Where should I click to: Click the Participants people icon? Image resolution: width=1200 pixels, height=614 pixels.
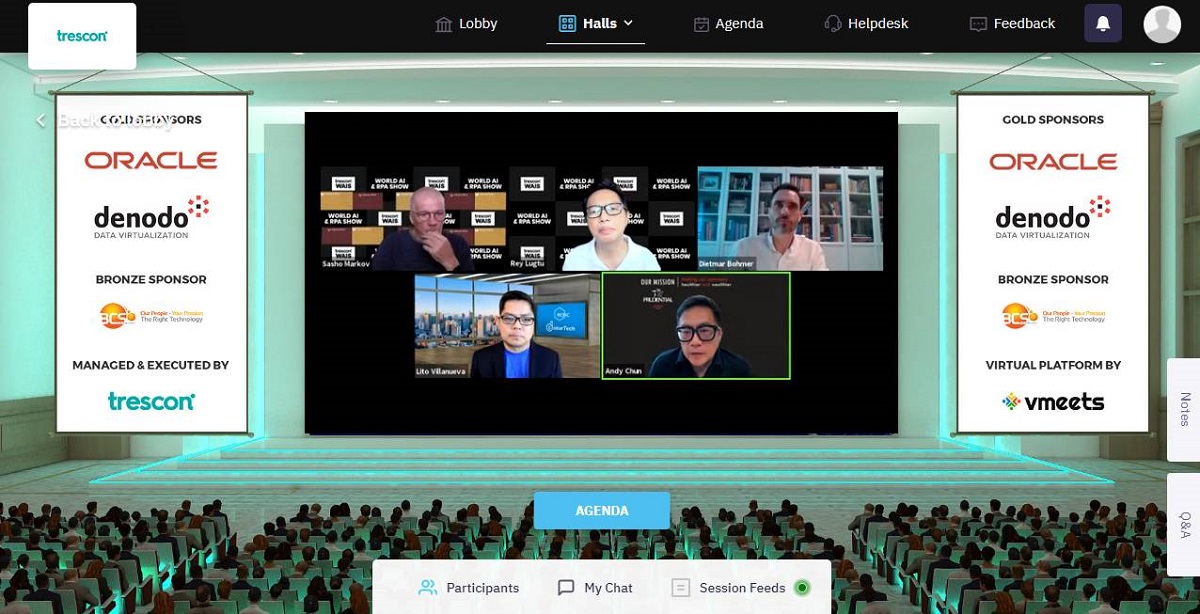pos(428,588)
